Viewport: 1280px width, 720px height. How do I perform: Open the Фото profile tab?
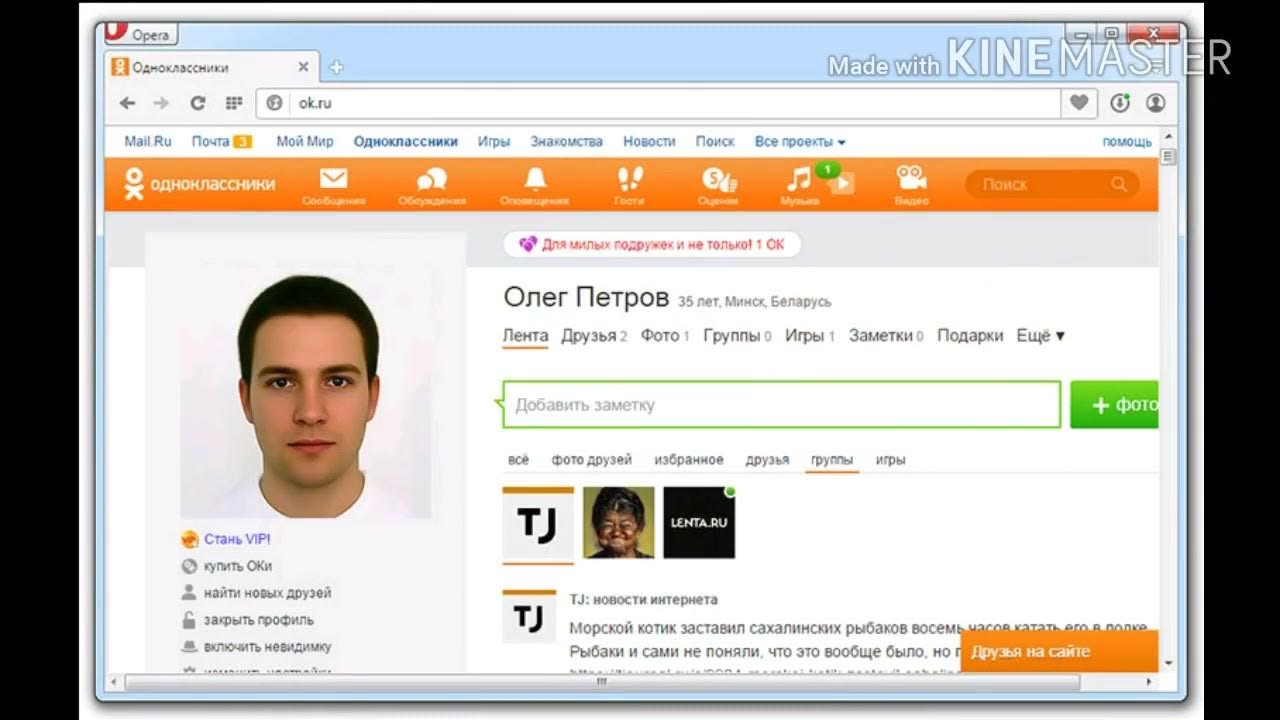tap(665, 336)
